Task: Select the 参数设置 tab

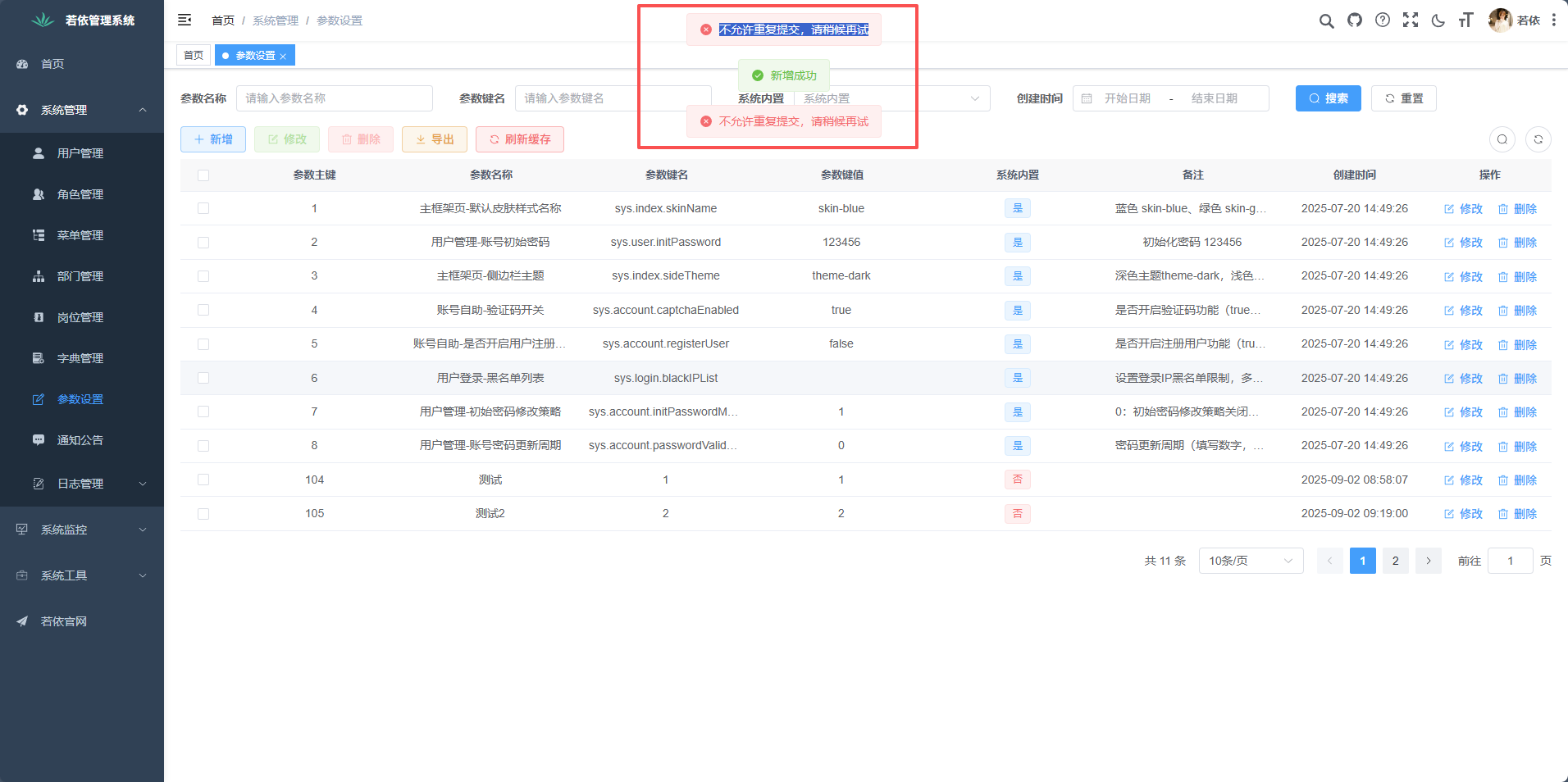Action: 255,56
